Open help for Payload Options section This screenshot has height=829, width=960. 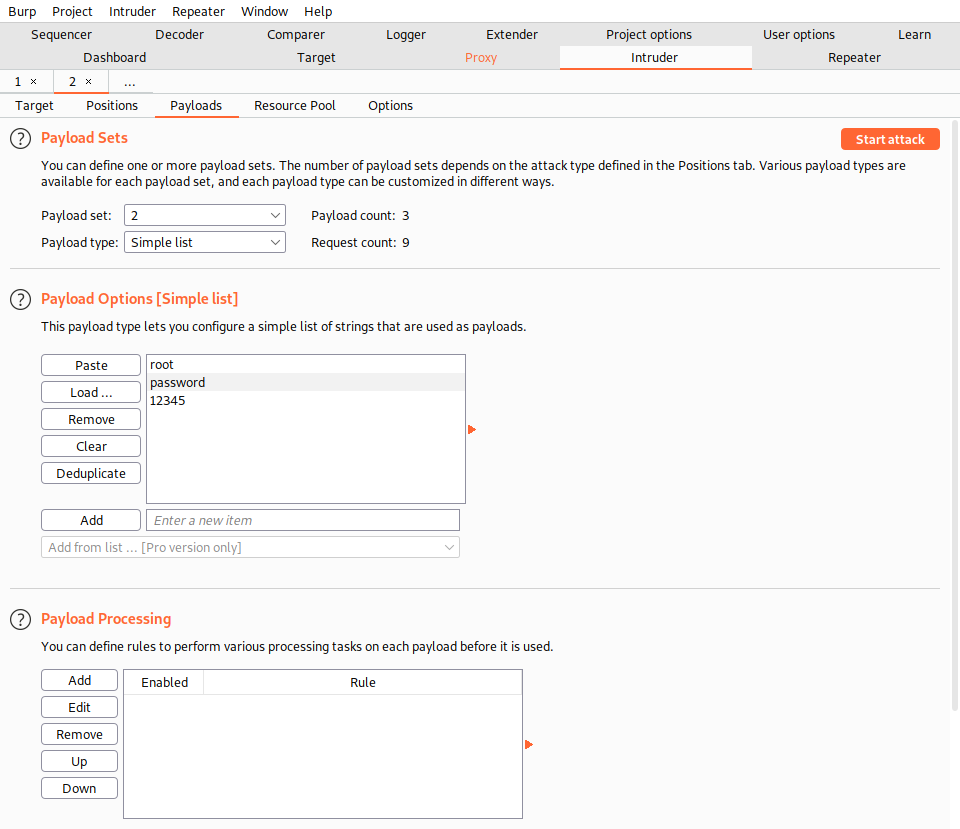coord(20,300)
